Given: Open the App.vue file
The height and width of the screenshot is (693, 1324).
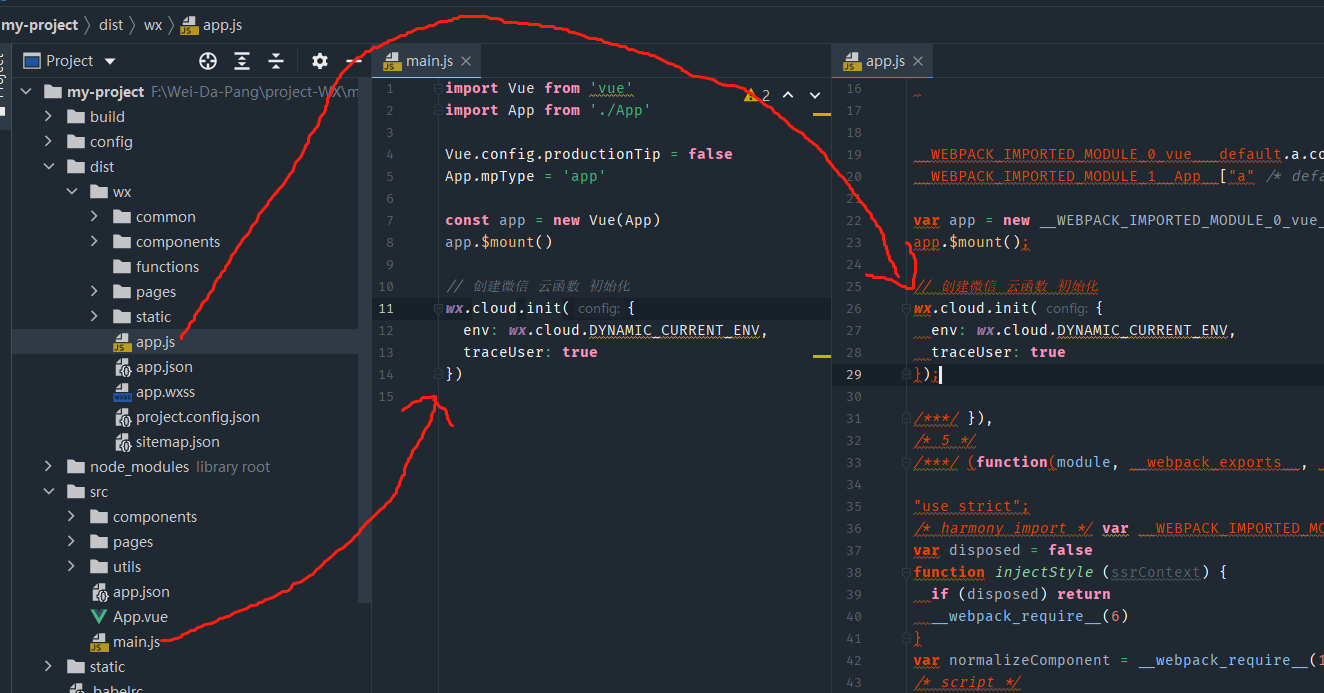Looking at the screenshot, I should [140, 617].
